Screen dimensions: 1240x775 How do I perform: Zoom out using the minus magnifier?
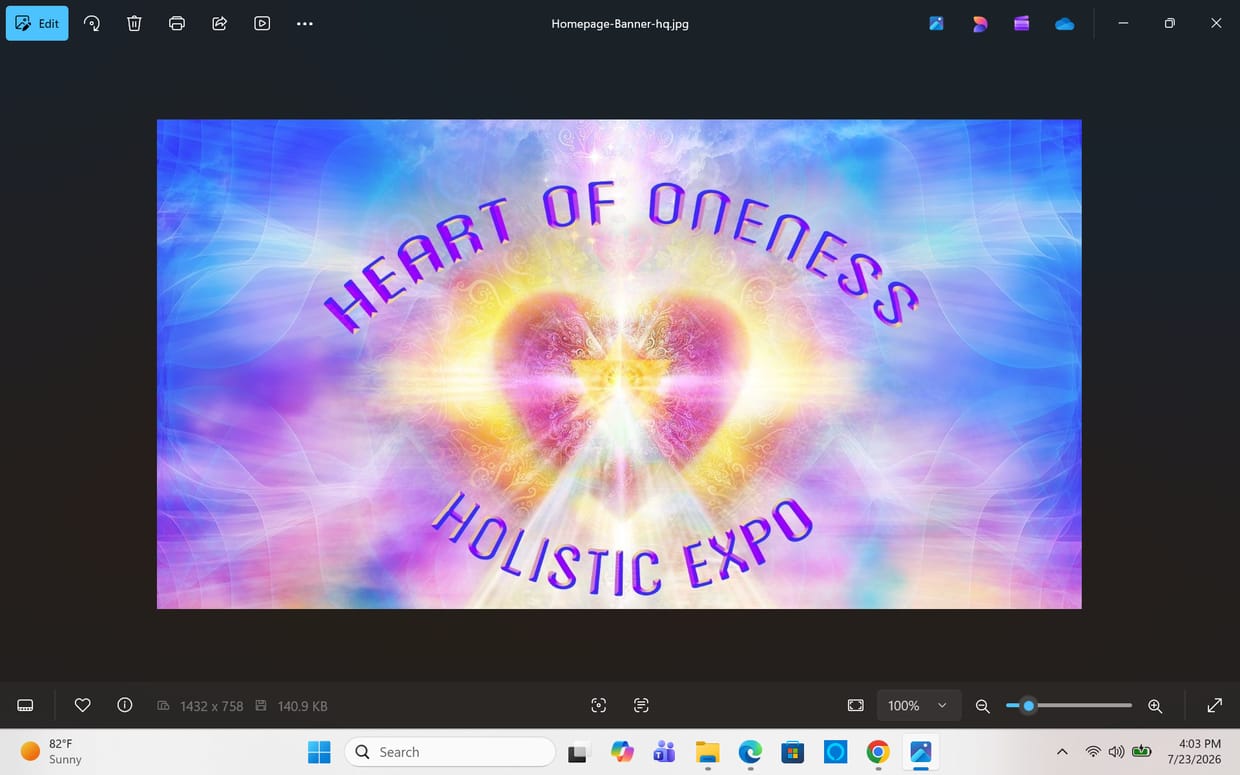[982, 706]
